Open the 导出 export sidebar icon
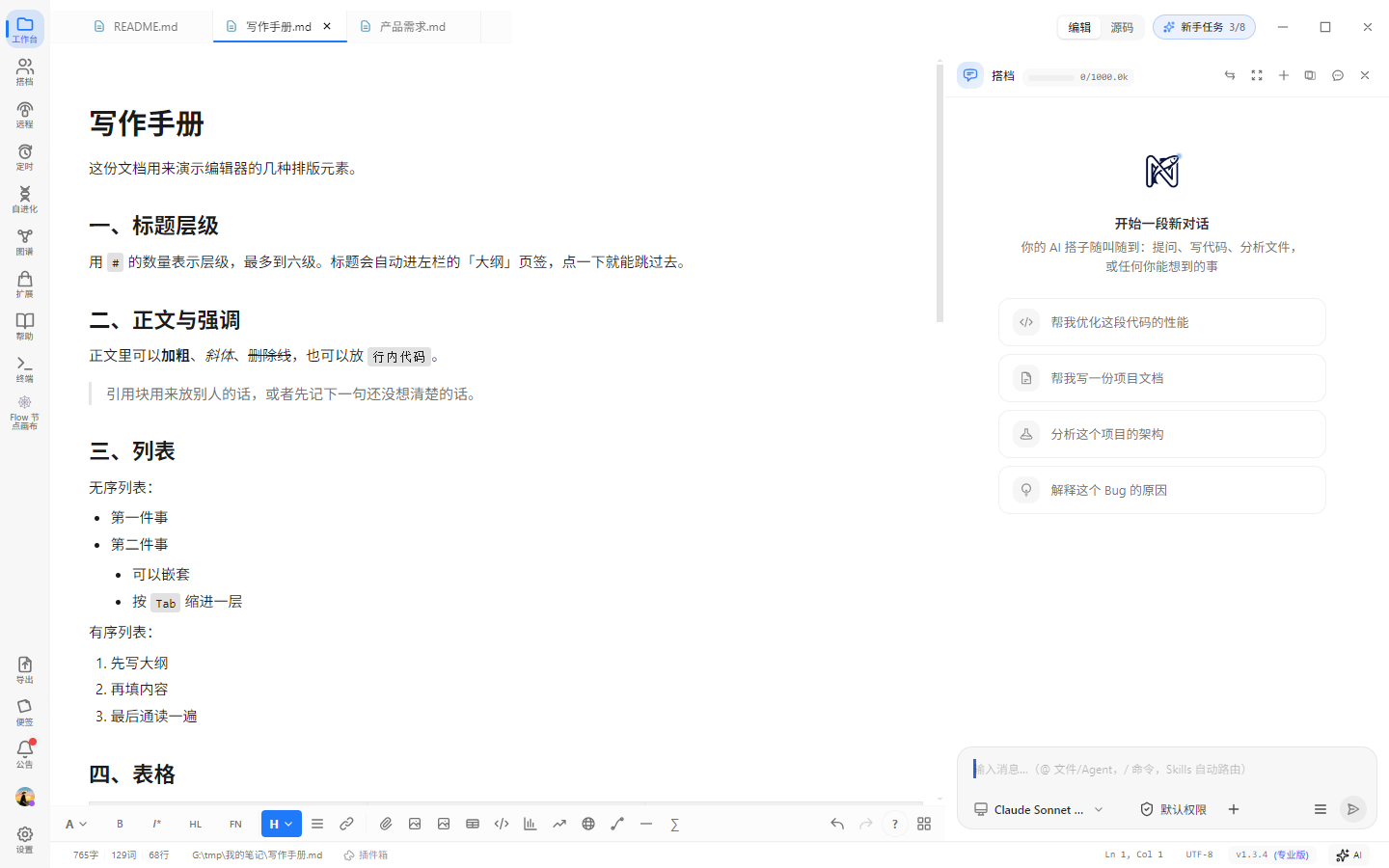 coord(25,669)
